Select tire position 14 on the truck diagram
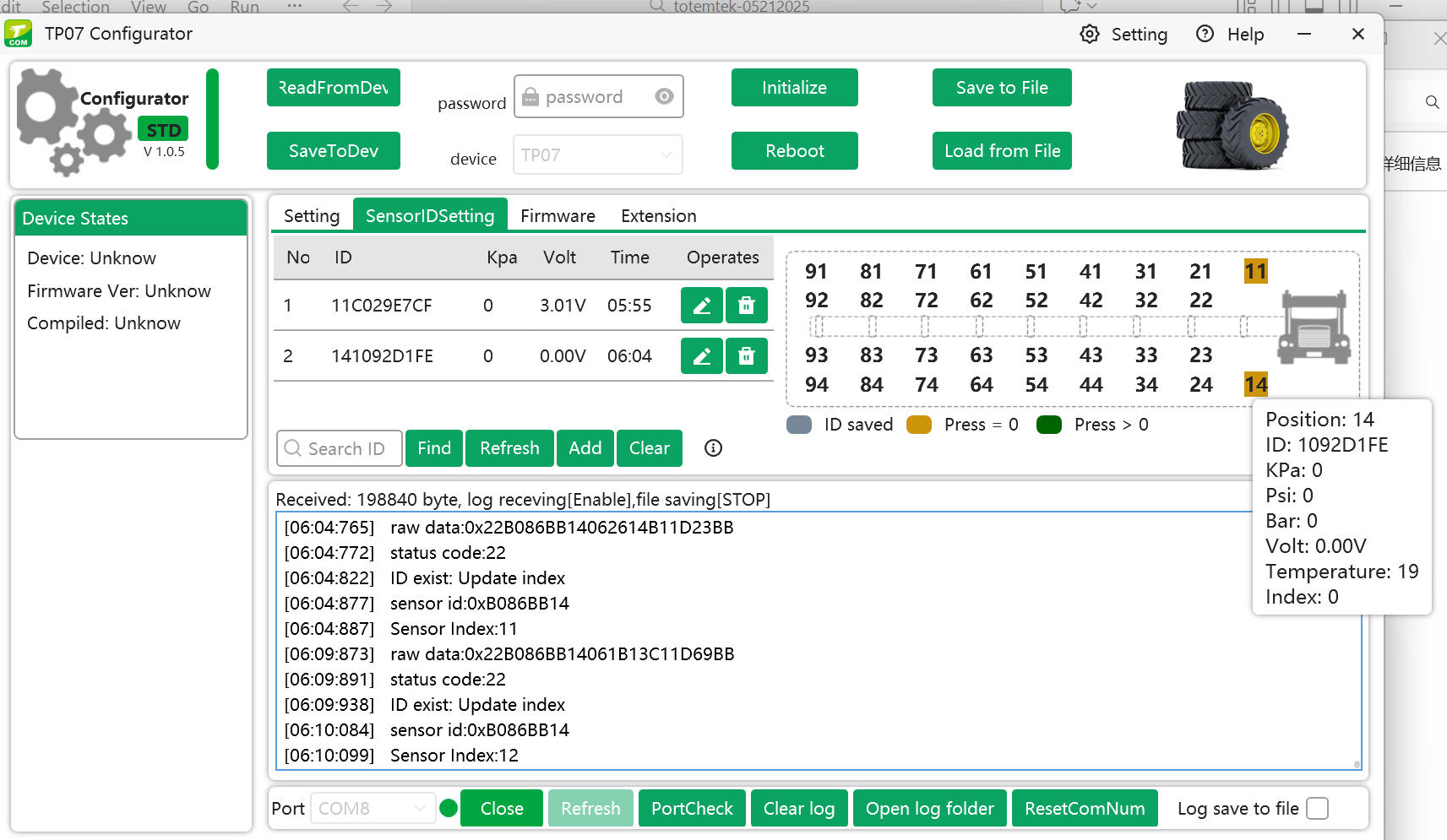This screenshot has width=1447, height=840. 1255,384
